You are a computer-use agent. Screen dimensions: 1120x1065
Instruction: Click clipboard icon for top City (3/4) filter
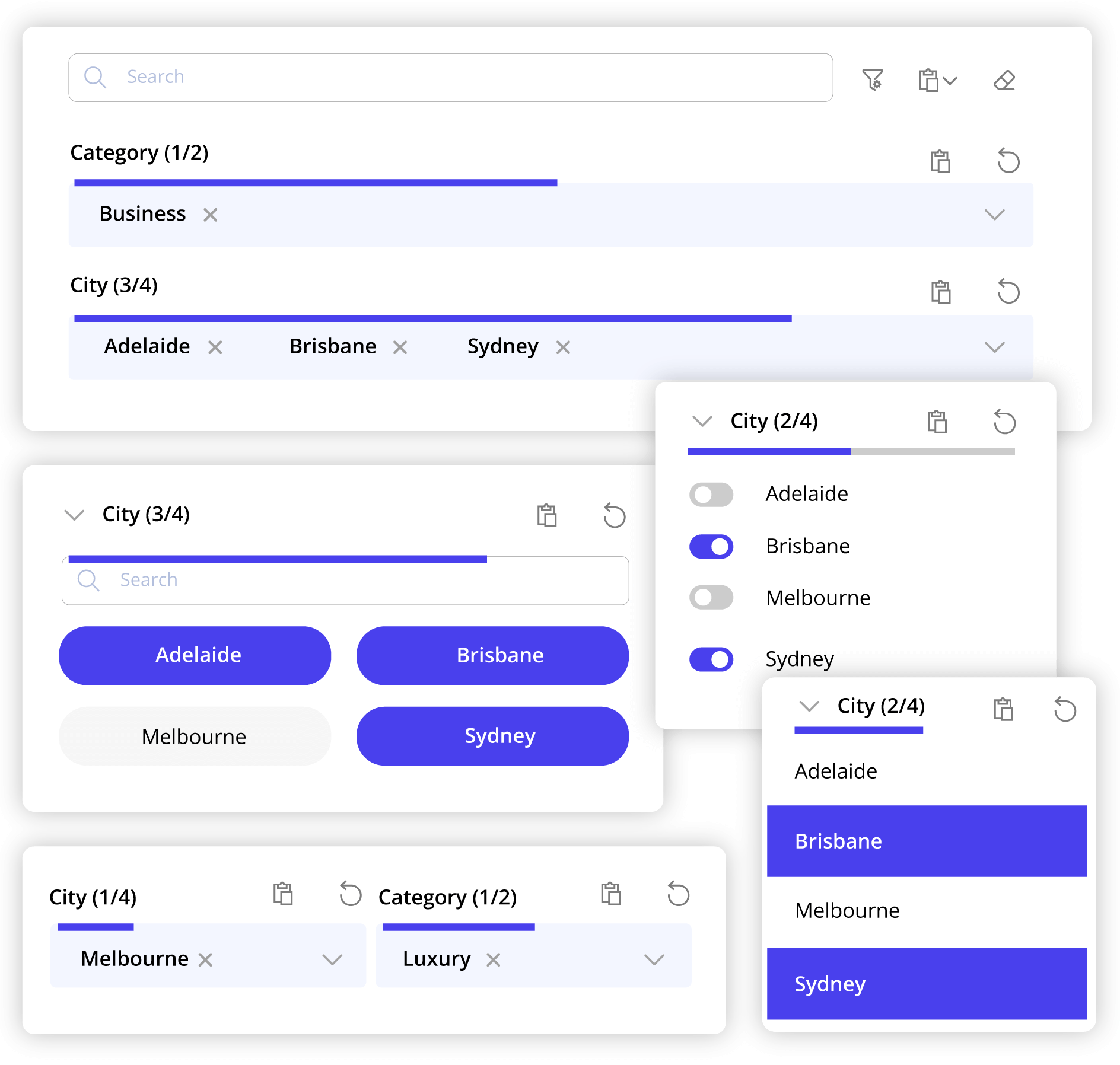pyautogui.click(x=940, y=292)
